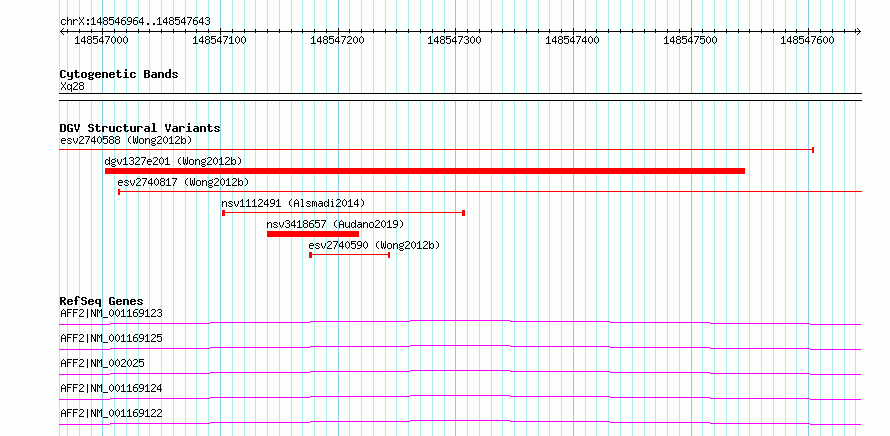Open transcript label AFF2|NM_001169125
This screenshot has height=436, width=890.
[111, 338]
